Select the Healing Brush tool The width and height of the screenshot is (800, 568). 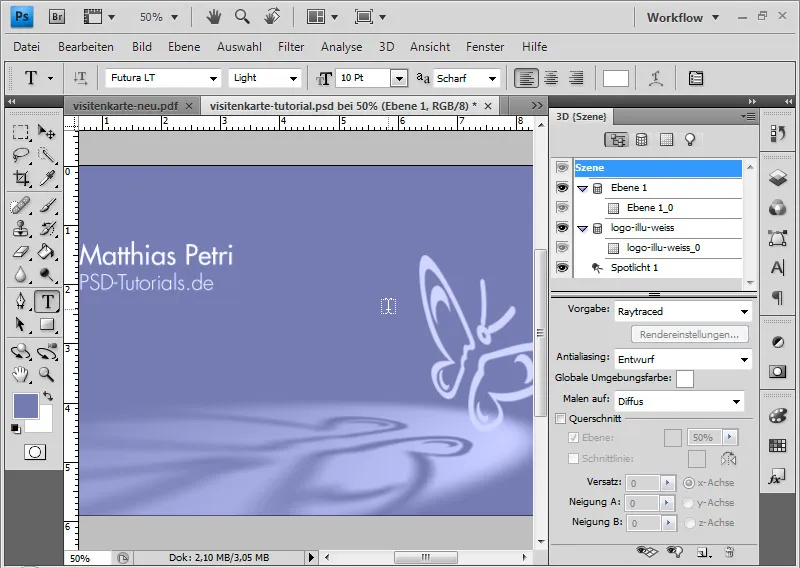click(20, 206)
